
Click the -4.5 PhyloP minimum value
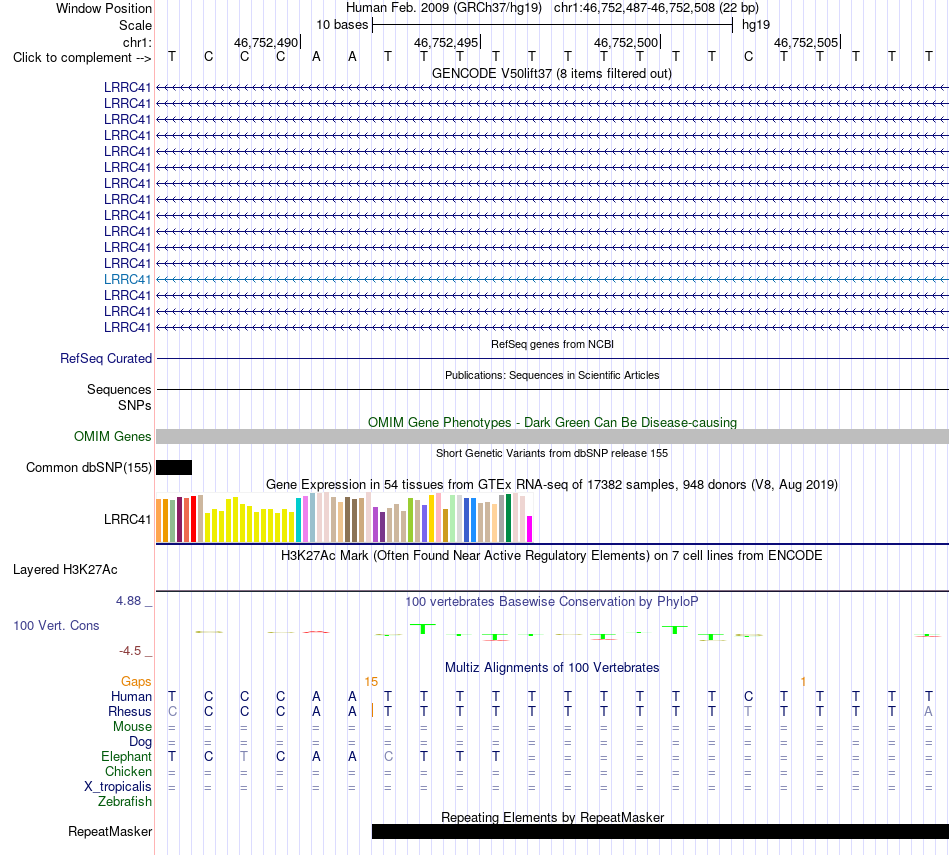pos(130,651)
